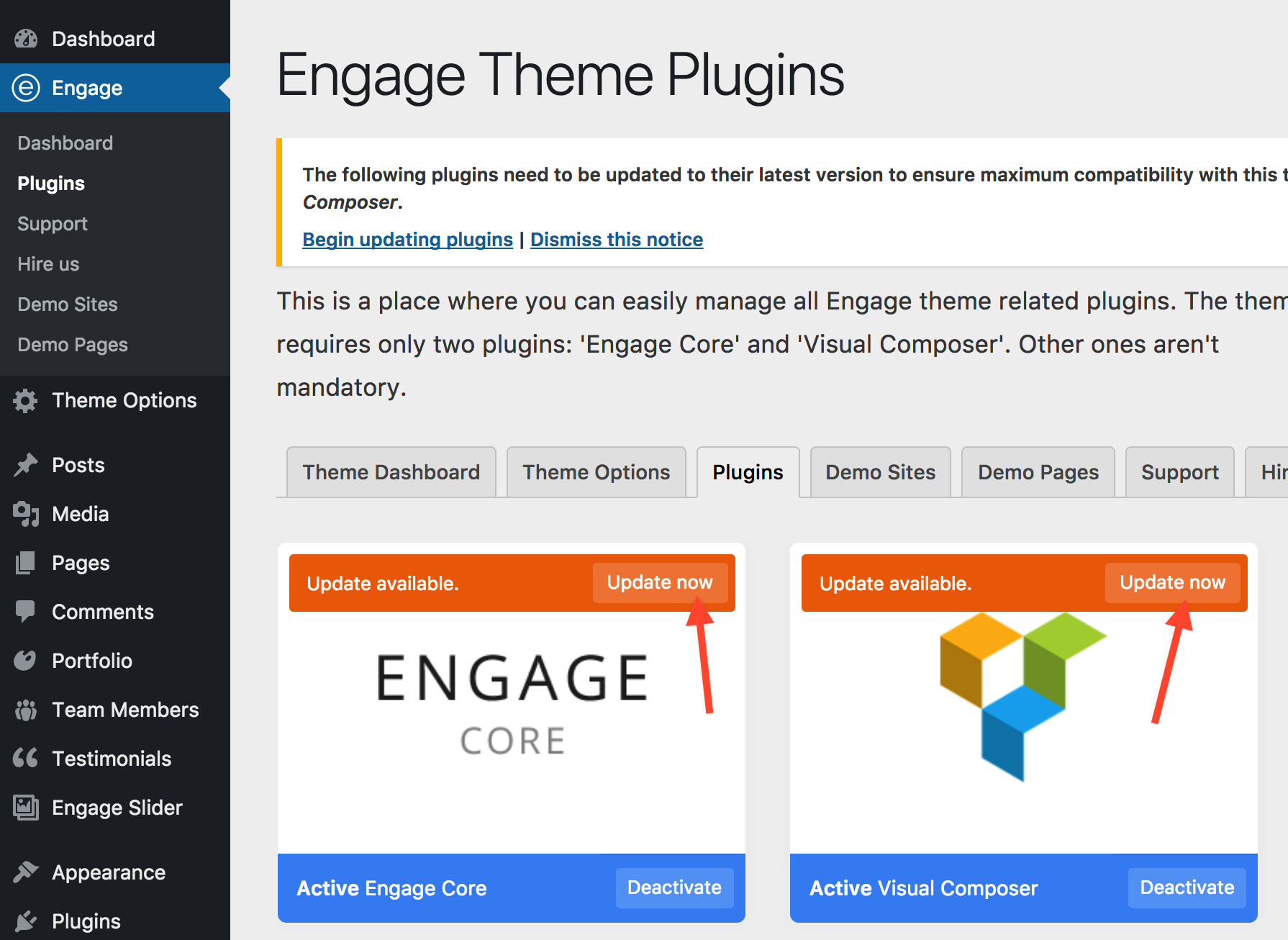Open Support in the Engage submenu
This screenshot has height=940, width=1288.
(53, 224)
